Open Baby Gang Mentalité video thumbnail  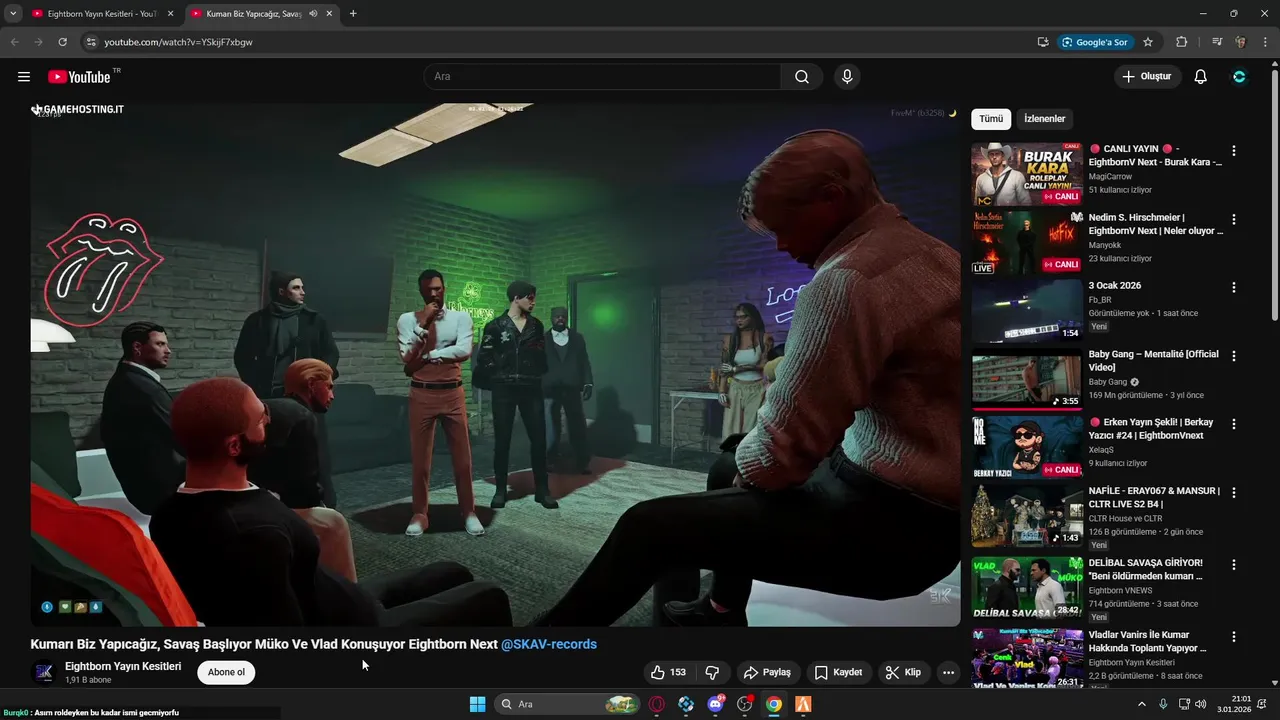[x=1027, y=378]
